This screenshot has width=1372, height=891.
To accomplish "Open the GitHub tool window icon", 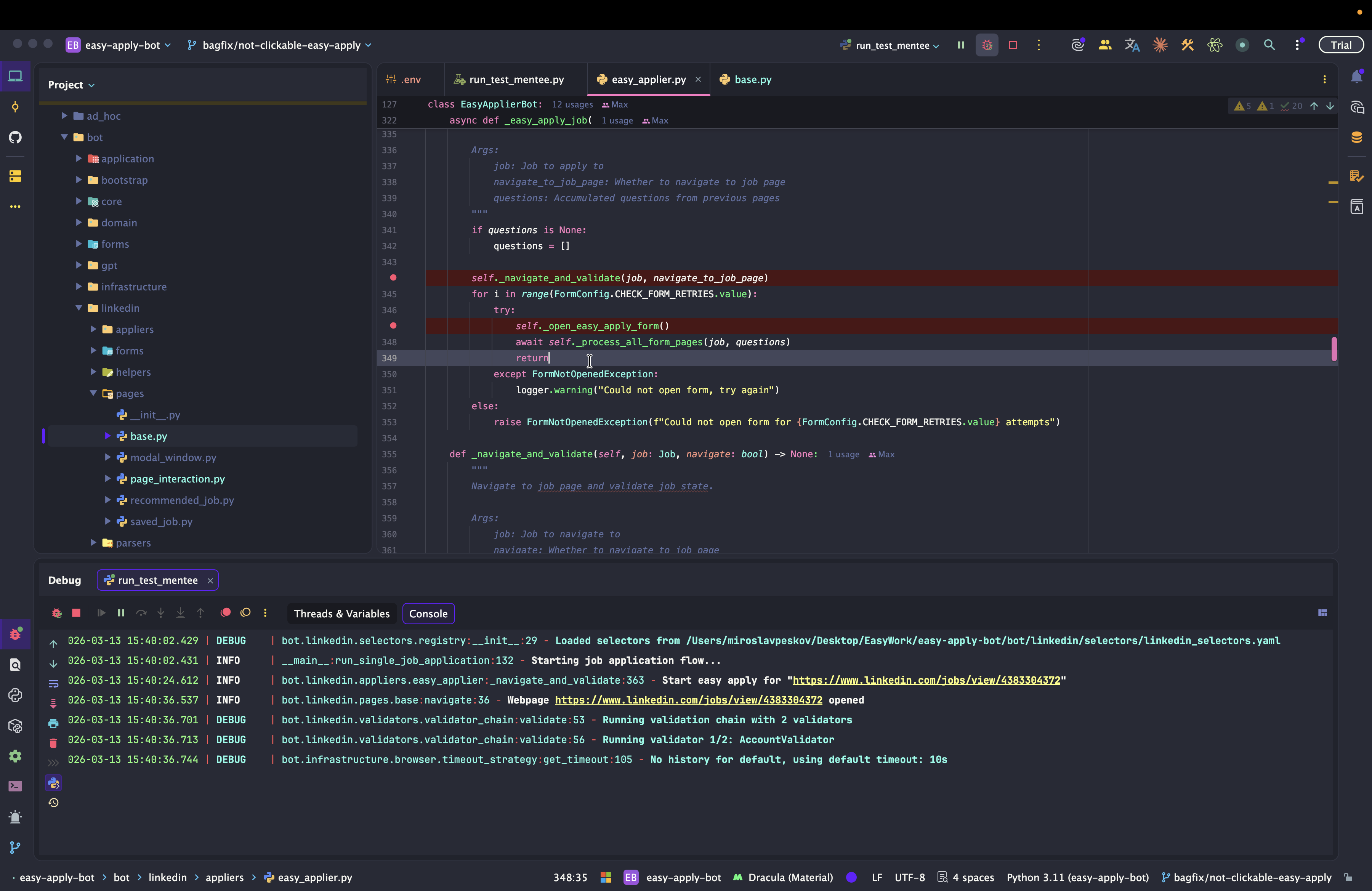I will point(16,137).
